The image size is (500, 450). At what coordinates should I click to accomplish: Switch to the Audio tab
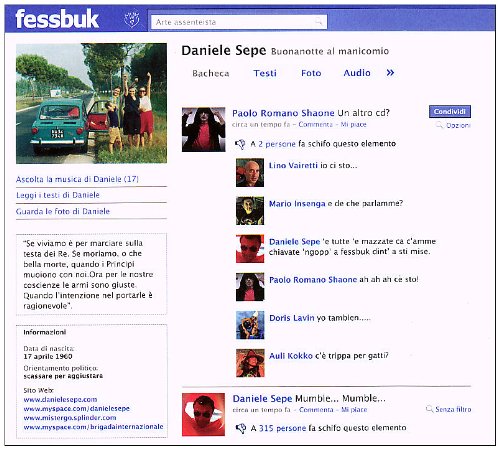point(357,73)
